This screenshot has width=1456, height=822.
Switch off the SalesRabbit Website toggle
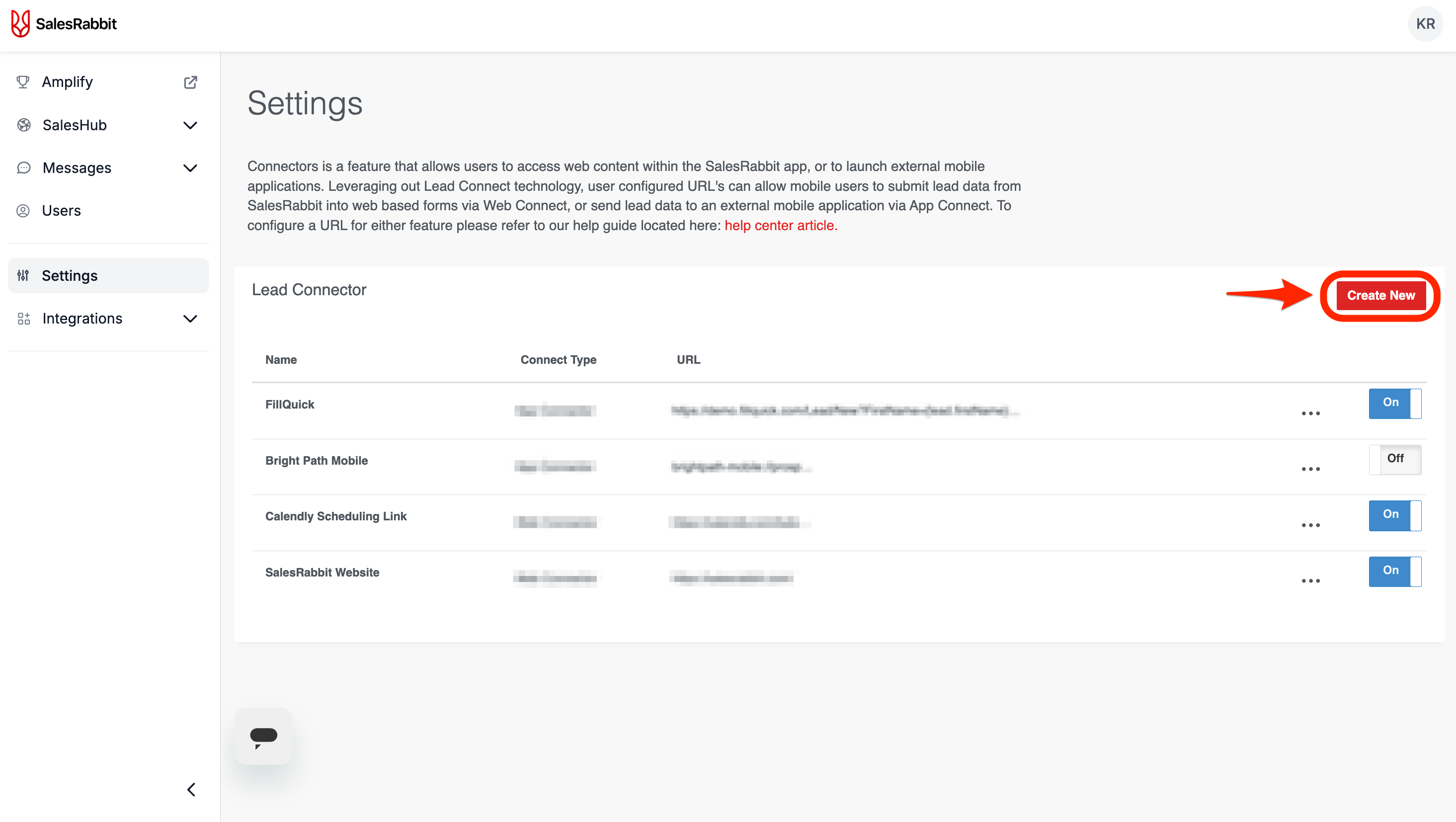coord(1394,571)
